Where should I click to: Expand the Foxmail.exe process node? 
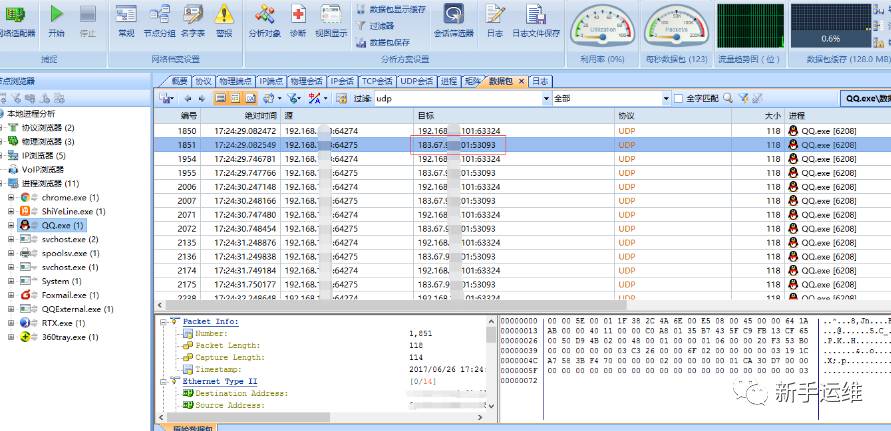click(x=11, y=295)
